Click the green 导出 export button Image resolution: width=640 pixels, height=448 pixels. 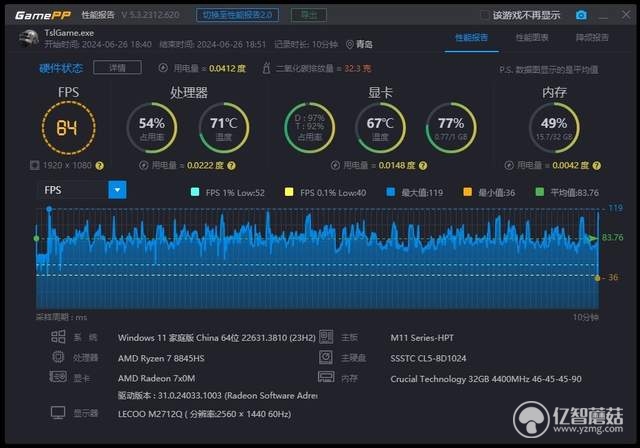coord(309,15)
